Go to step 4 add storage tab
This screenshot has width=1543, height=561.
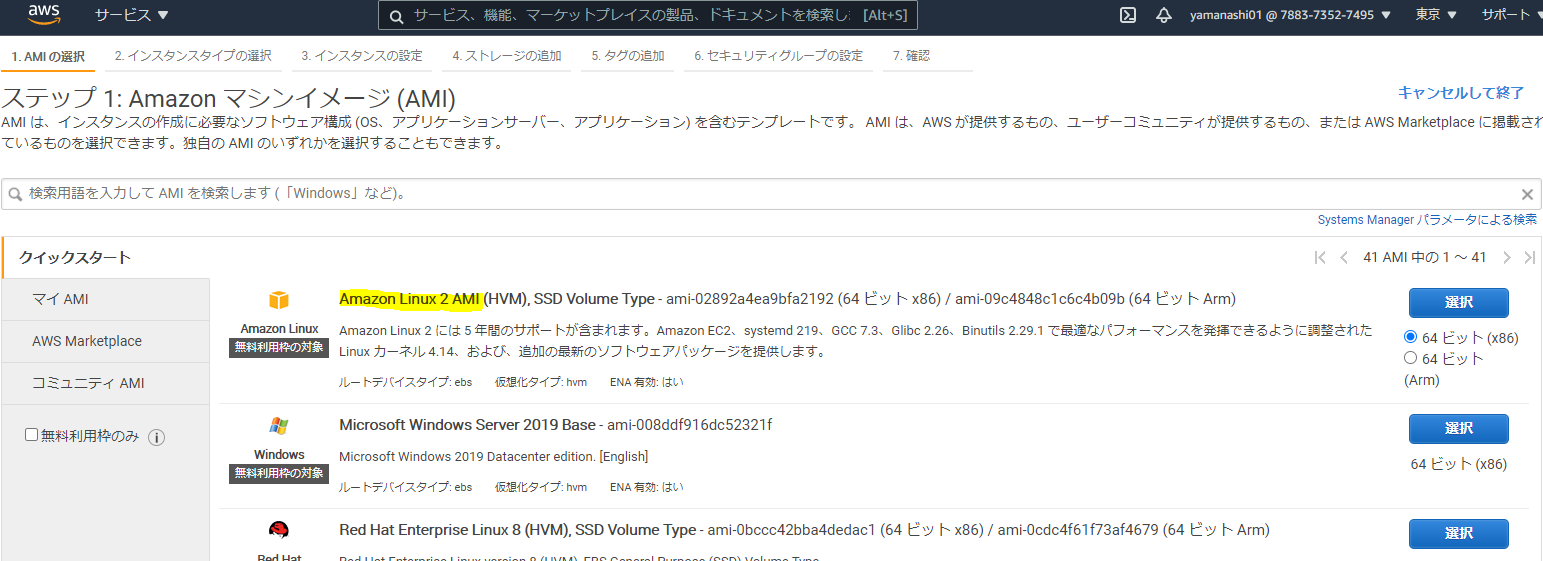pyautogui.click(x=507, y=56)
